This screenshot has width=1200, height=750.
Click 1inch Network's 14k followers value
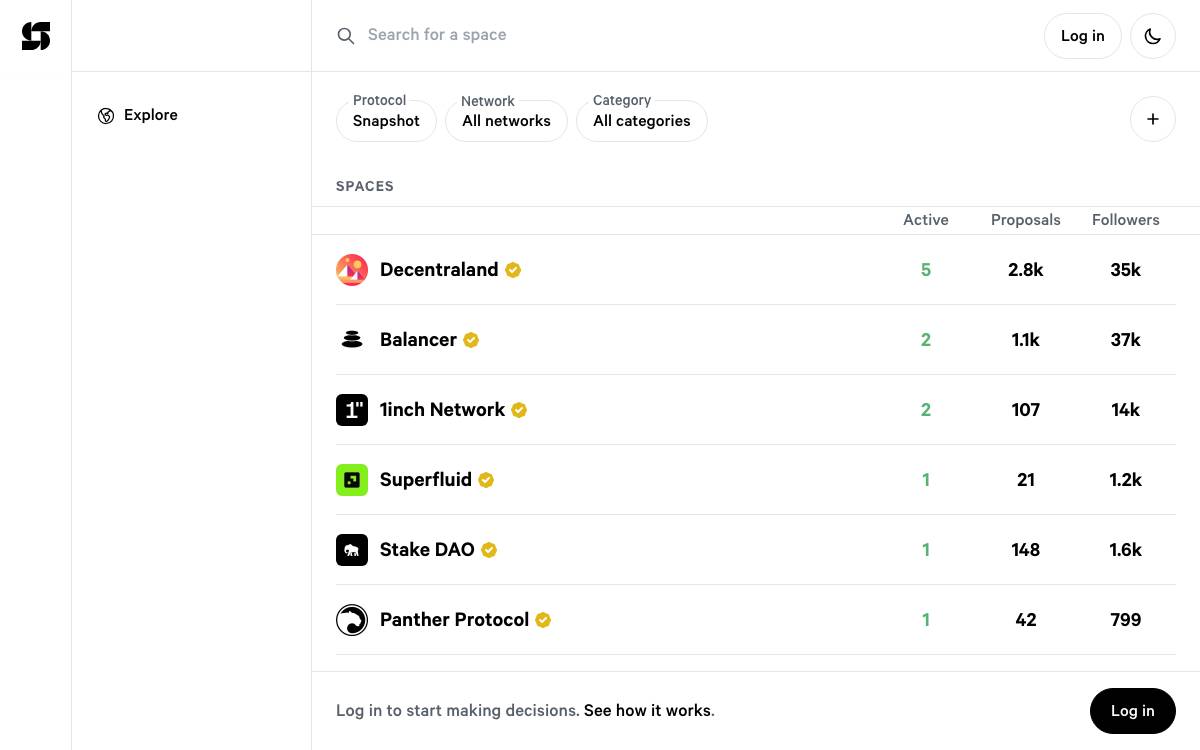1126,410
